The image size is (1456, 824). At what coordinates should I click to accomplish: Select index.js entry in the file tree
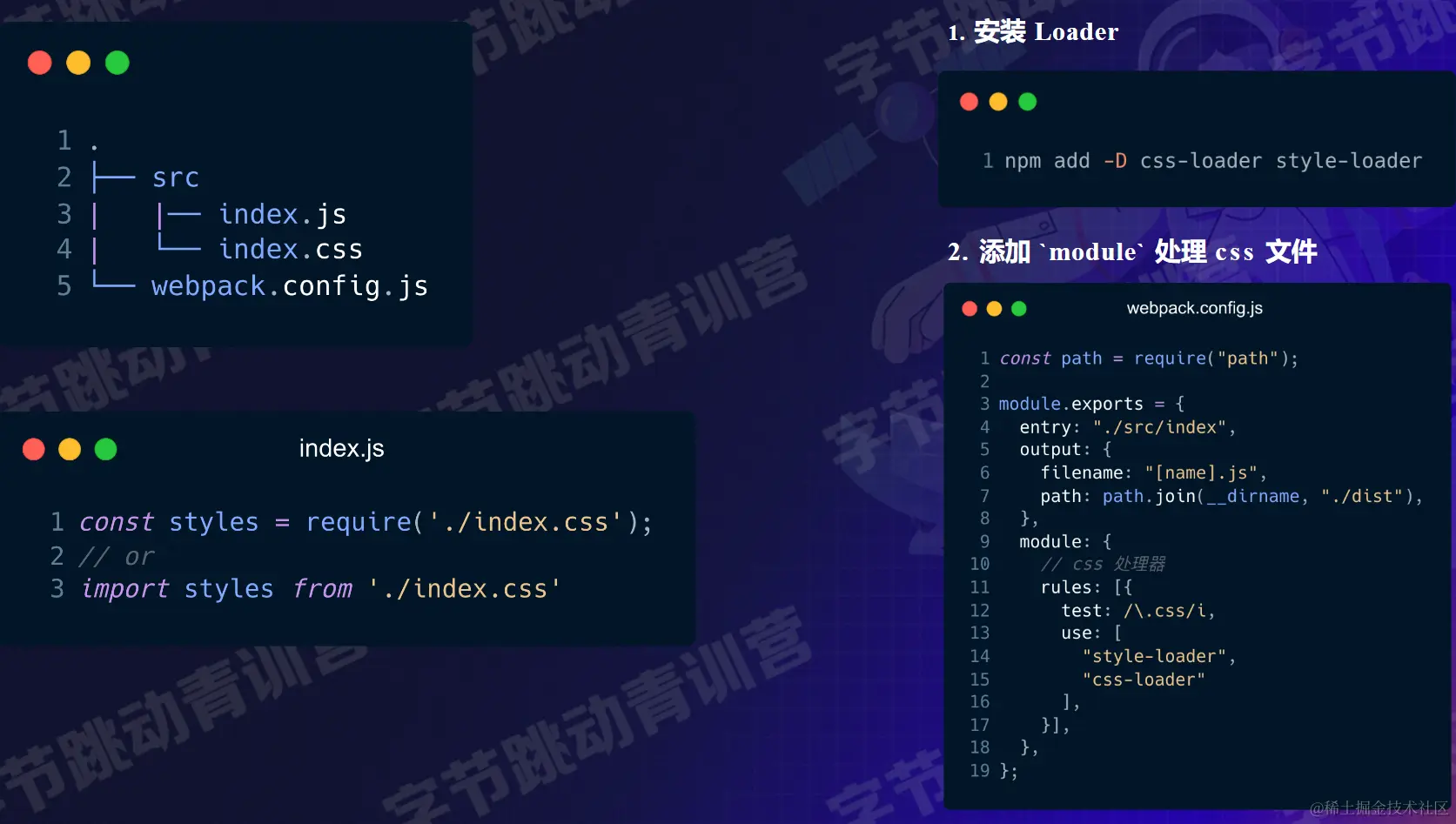(x=283, y=214)
